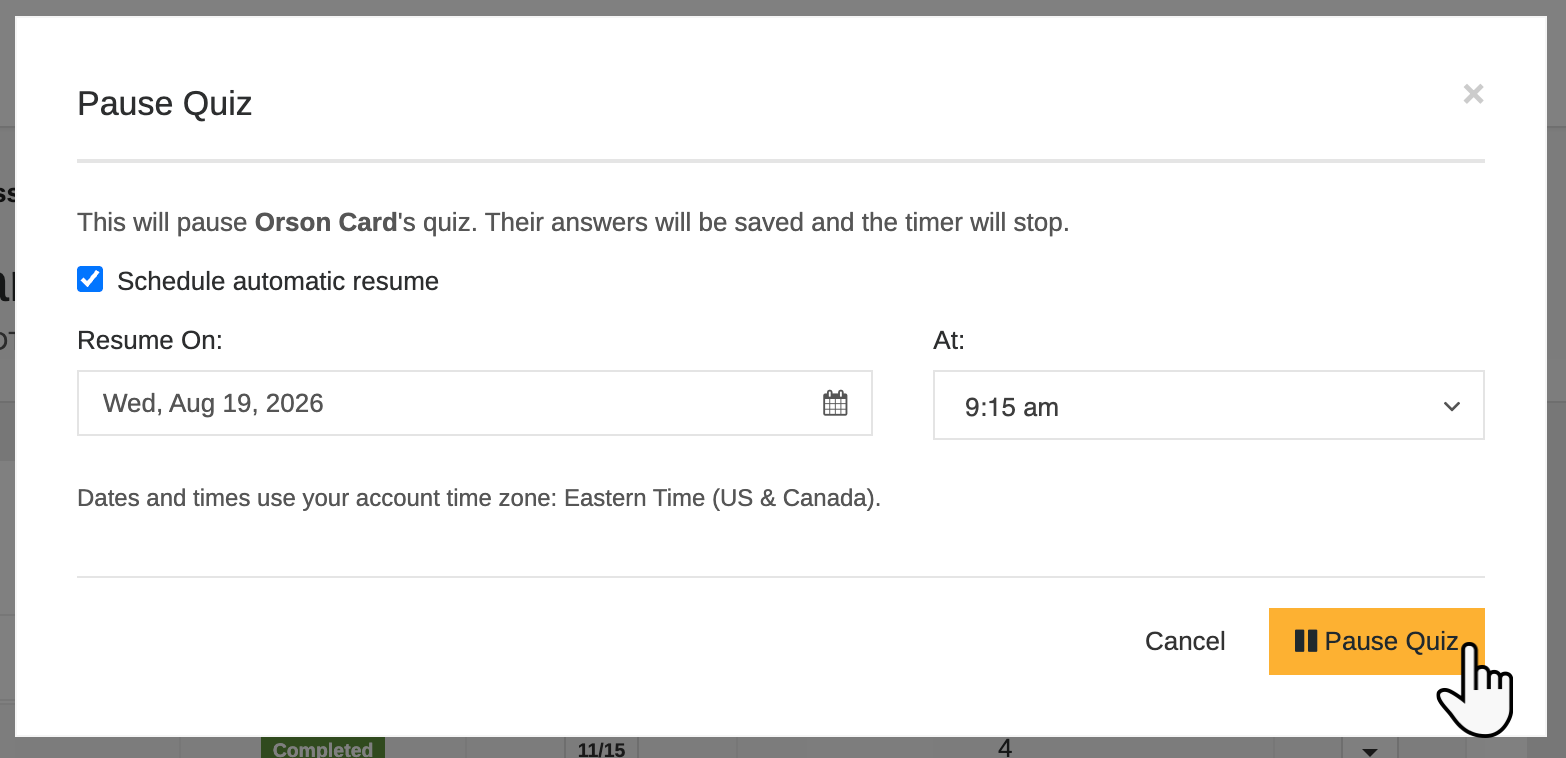This screenshot has height=758, width=1566.
Task: Expand time list via chevron arrow
Action: [1451, 406]
